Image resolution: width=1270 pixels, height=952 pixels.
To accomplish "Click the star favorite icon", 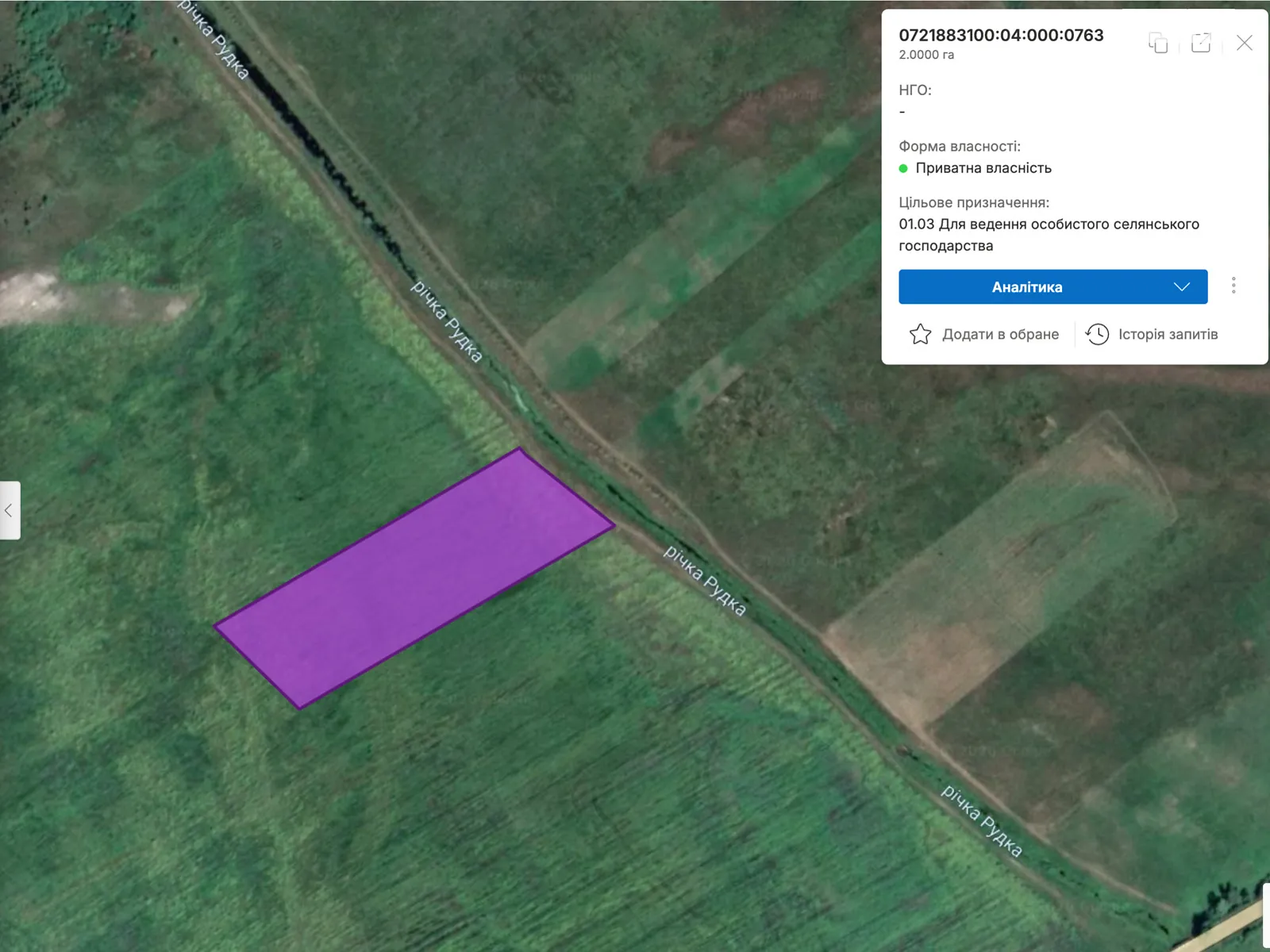I will point(920,334).
